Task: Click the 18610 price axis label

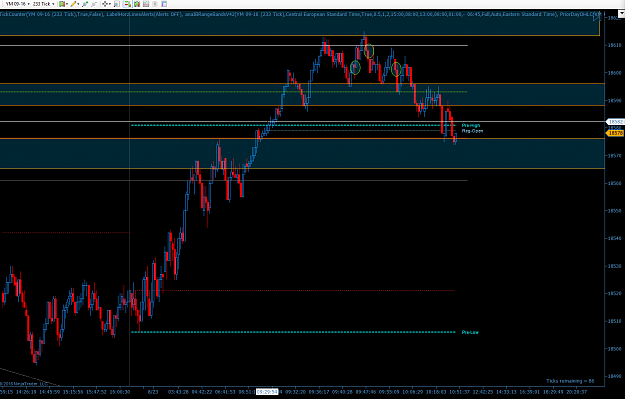Action: click(615, 45)
